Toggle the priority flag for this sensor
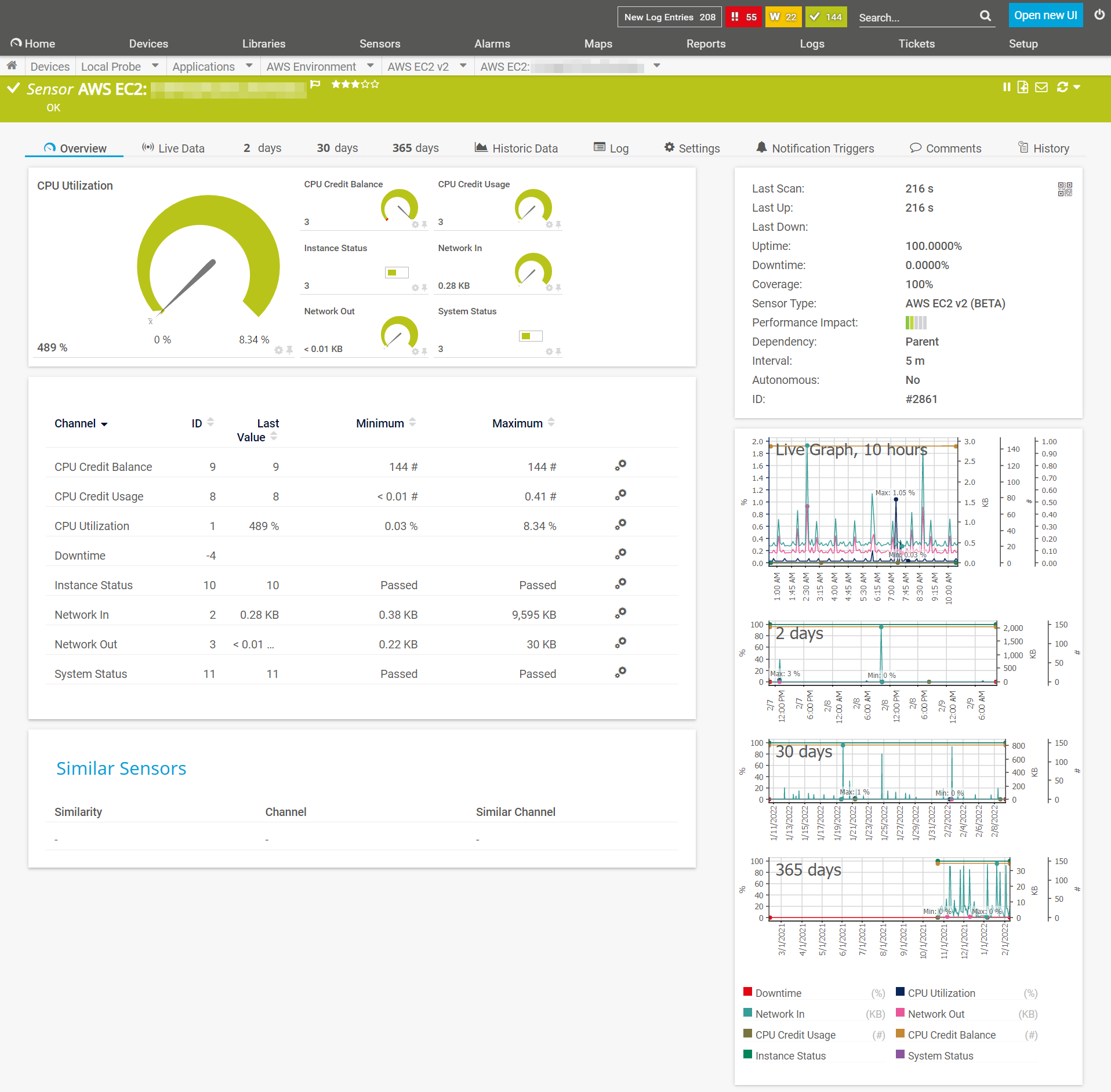 pyautogui.click(x=315, y=85)
